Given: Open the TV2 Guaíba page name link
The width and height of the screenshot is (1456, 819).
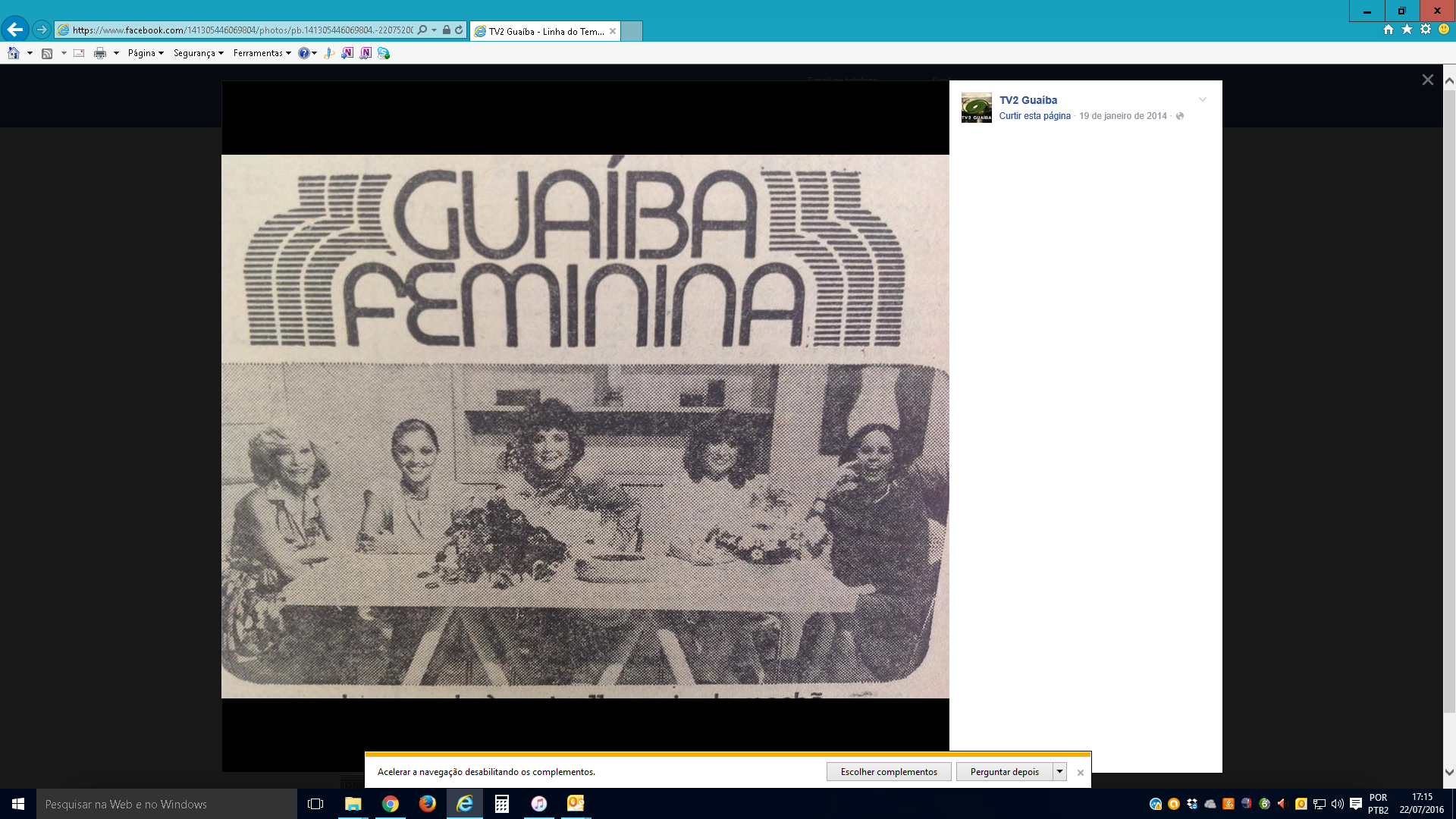Looking at the screenshot, I should tap(1028, 100).
